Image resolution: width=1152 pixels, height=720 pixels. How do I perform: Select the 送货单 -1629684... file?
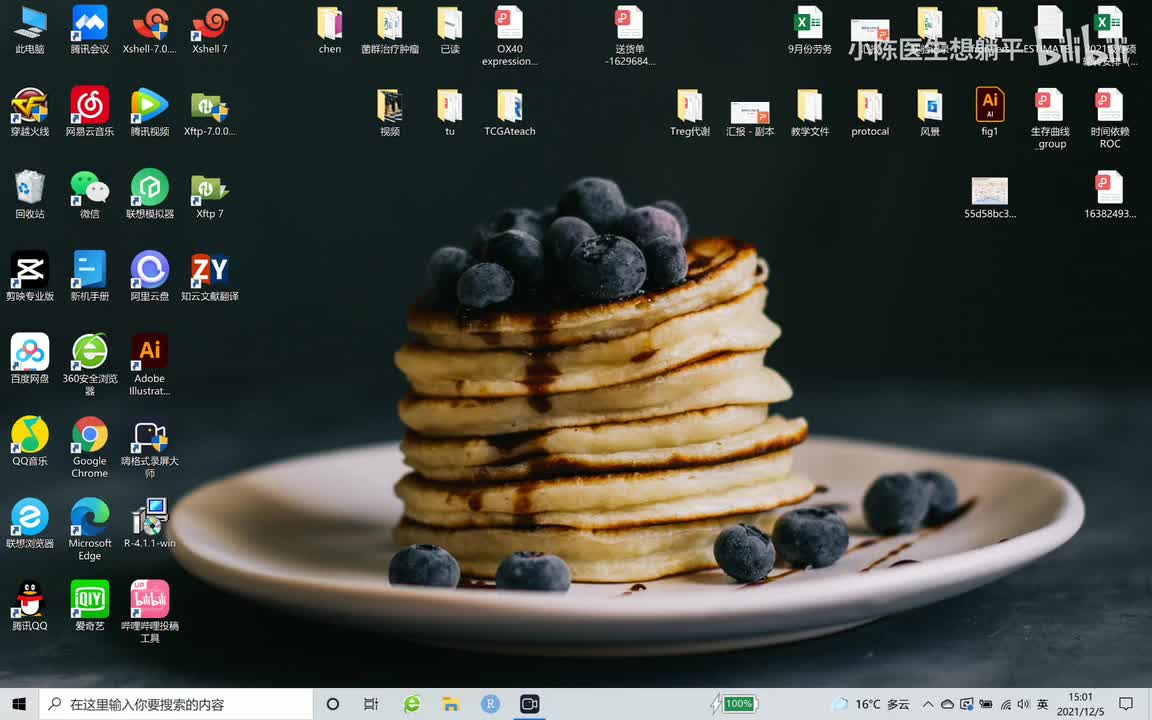[x=630, y=36]
